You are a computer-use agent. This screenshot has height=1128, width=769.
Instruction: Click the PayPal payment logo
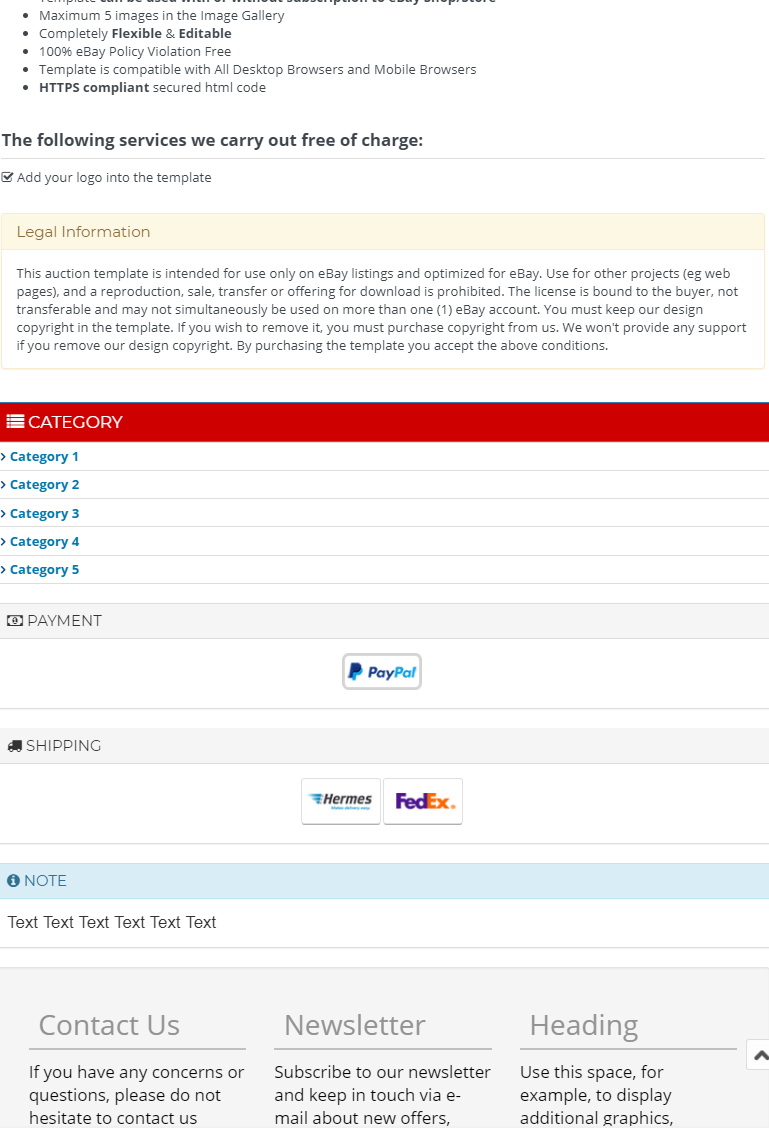[381, 672]
